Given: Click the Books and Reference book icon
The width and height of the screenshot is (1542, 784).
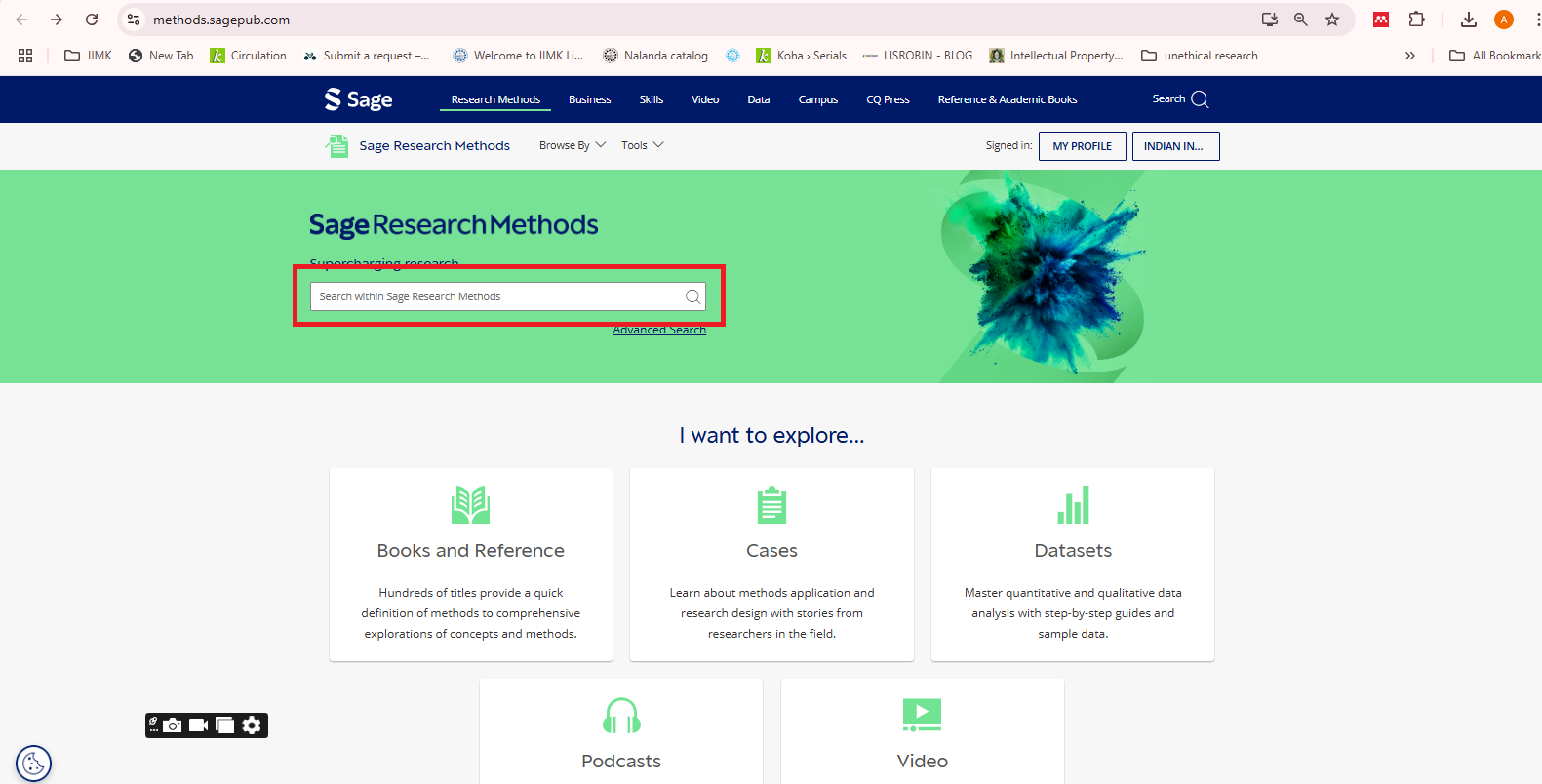Looking at the screenshot, I should click(x=470, y=505).
